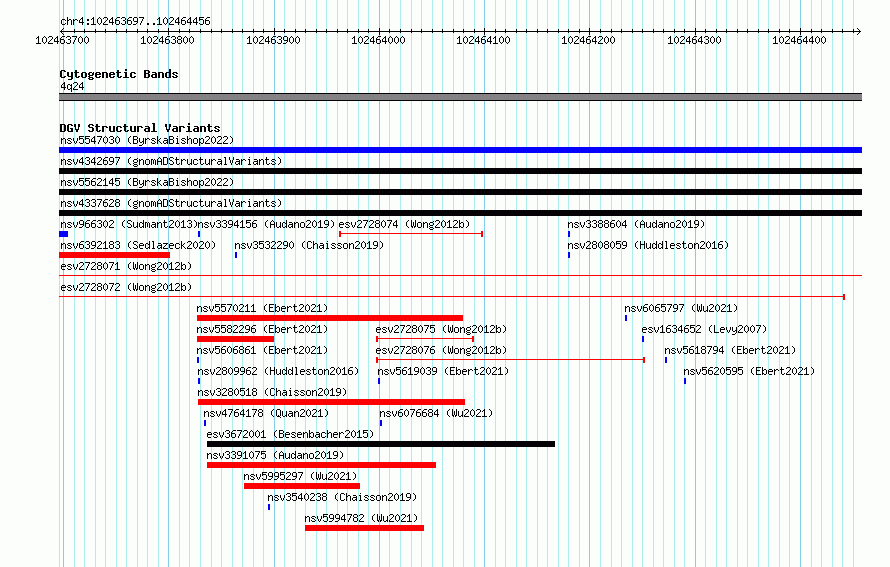Click the Cytogenetic Bands track title
Viewport: 890px width, 567px height.
tap(119, 74)
